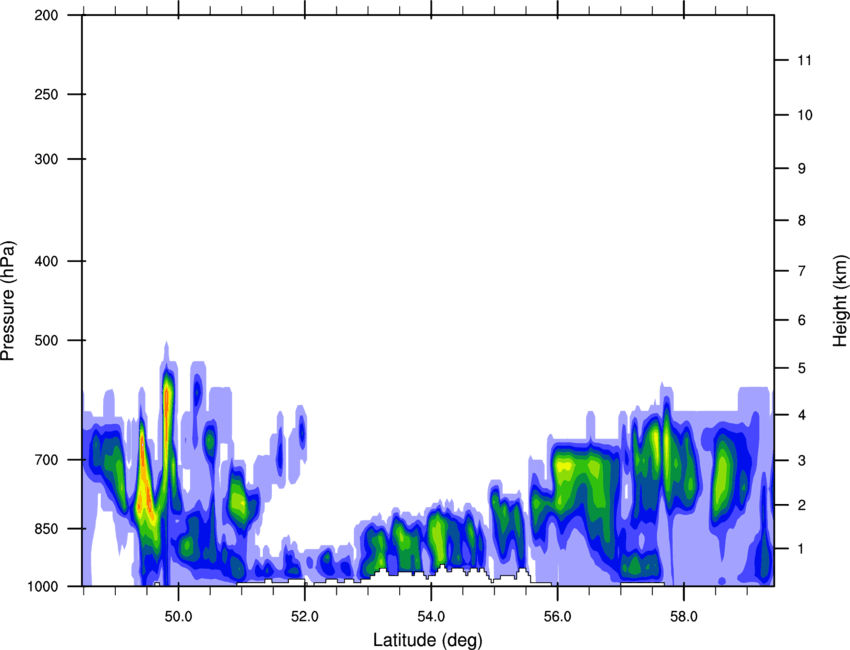Click the "Latitude (deg)" axis title

click(427, 639)
